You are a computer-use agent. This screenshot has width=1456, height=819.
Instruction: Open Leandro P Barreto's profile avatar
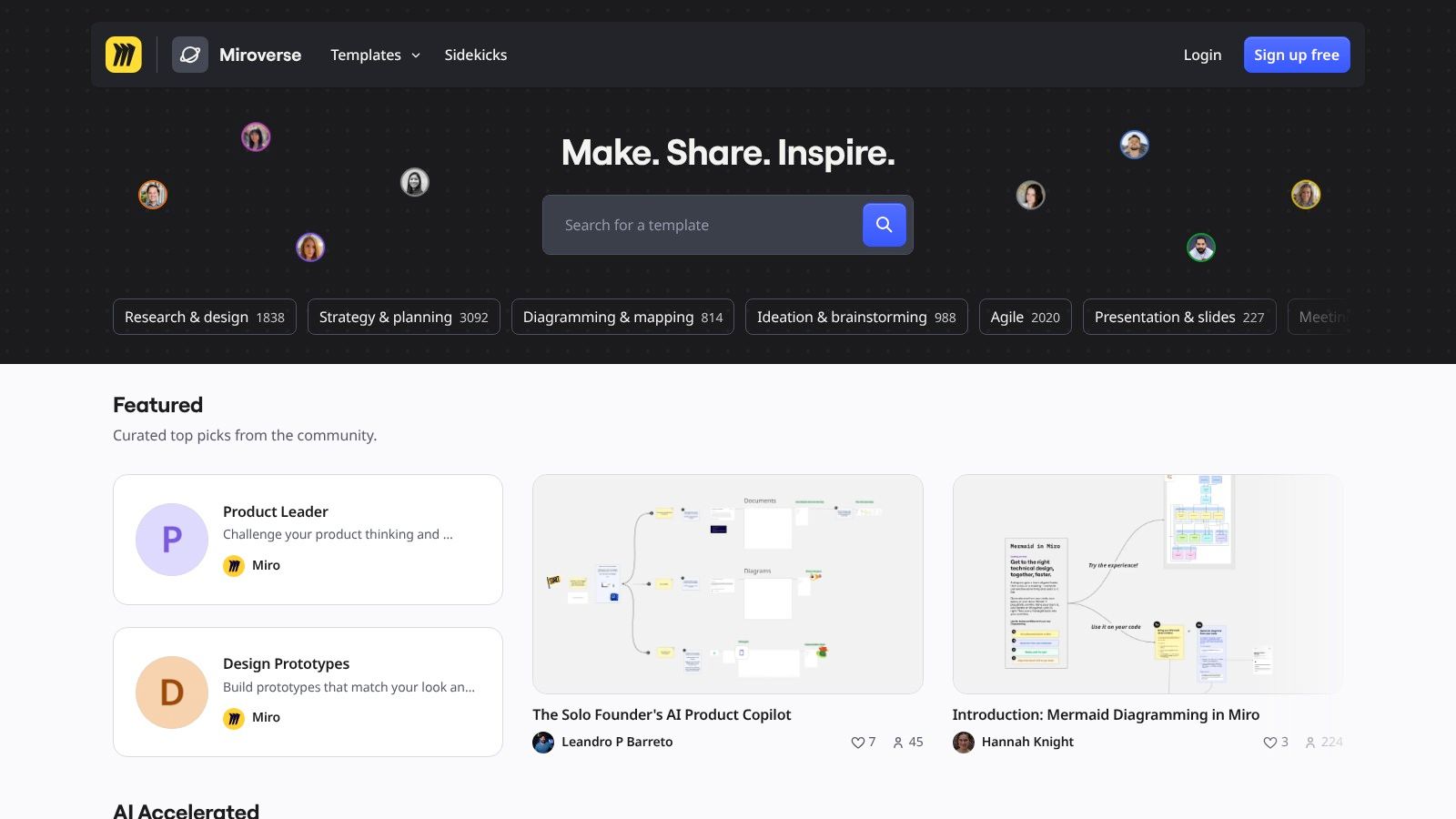tap(543, 743)
